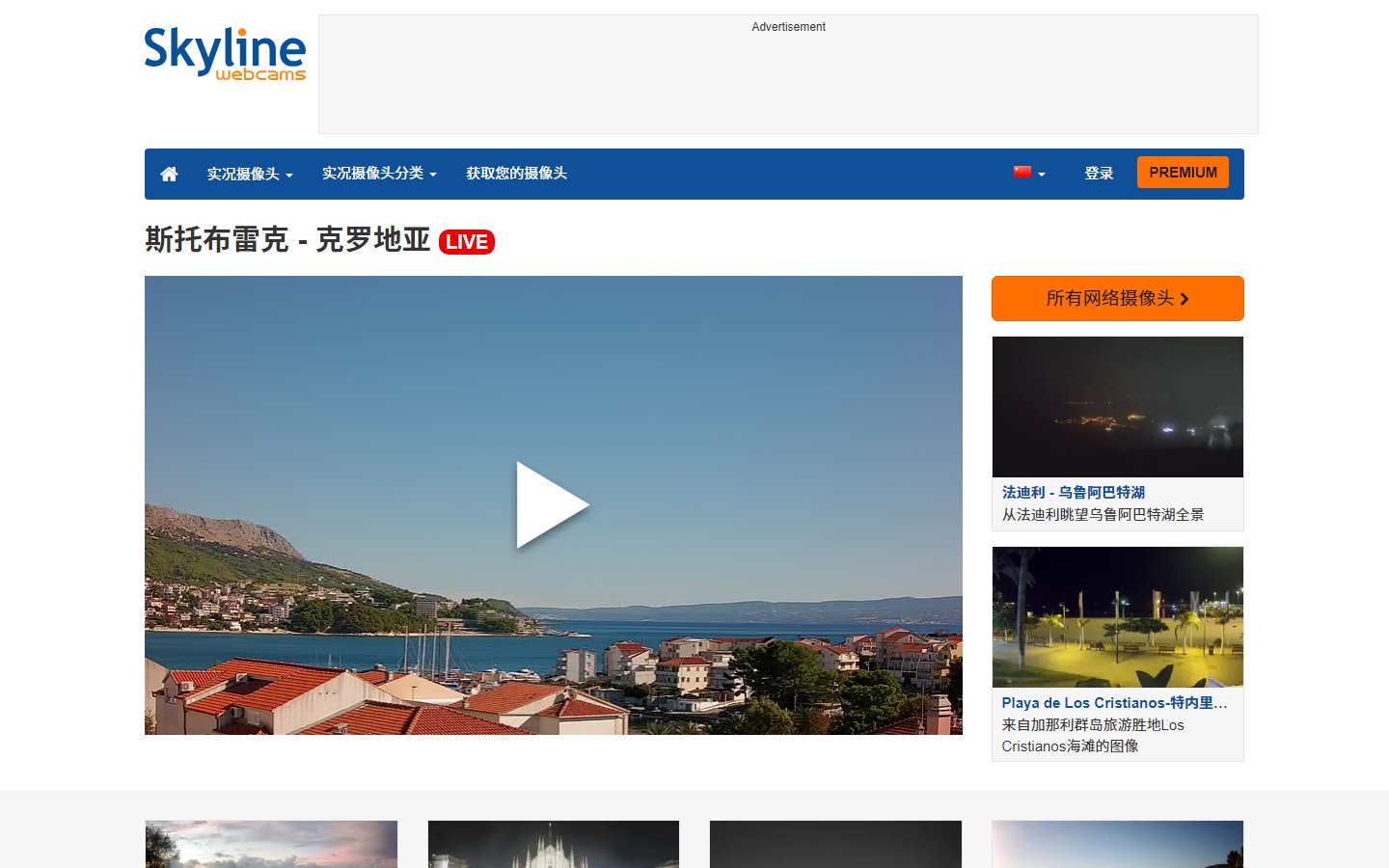Click the 所有网络摄像头 button
The height and width of the screenshot is (868, 1389).
(1117, 298)
